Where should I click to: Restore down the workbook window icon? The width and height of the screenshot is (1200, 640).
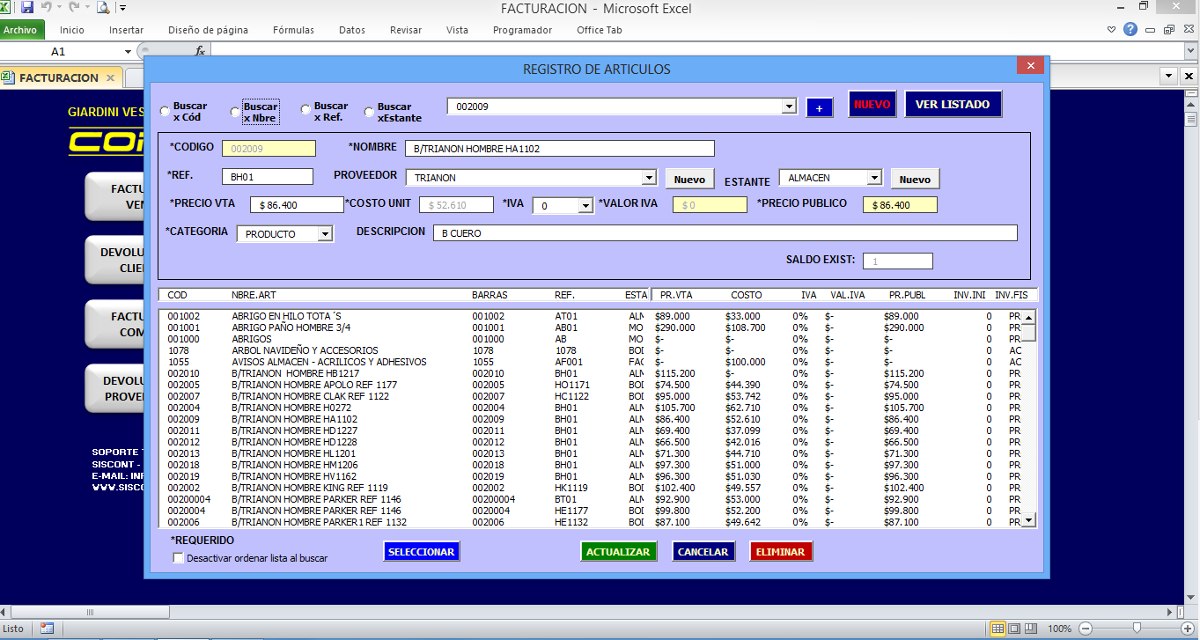coord(1167,30)
